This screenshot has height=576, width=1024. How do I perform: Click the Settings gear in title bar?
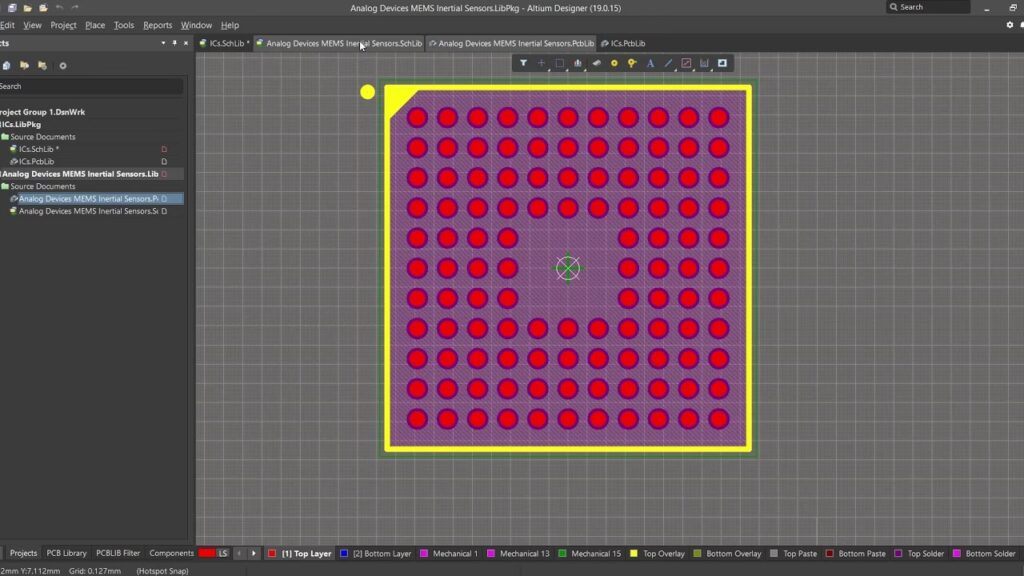1010,25
